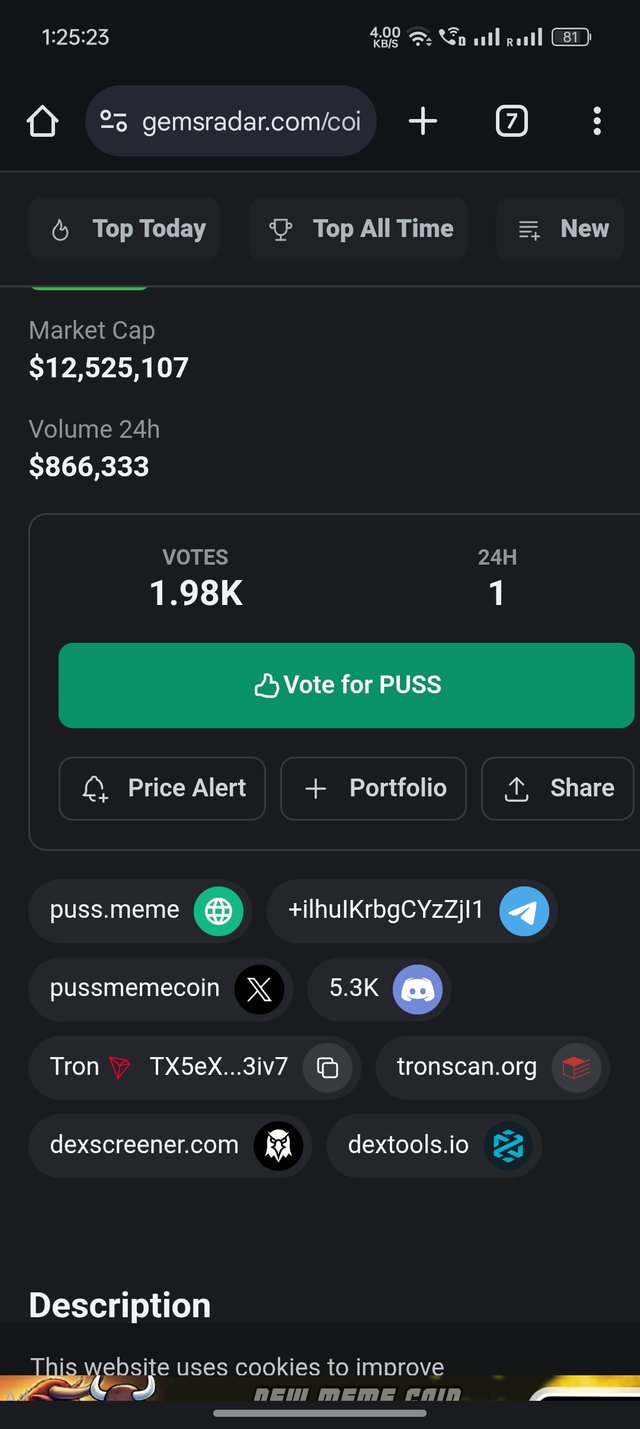Screen dimensions: 640x1429
Task: Open the X pussmemecoin profile icon
Action: point(259,990)
